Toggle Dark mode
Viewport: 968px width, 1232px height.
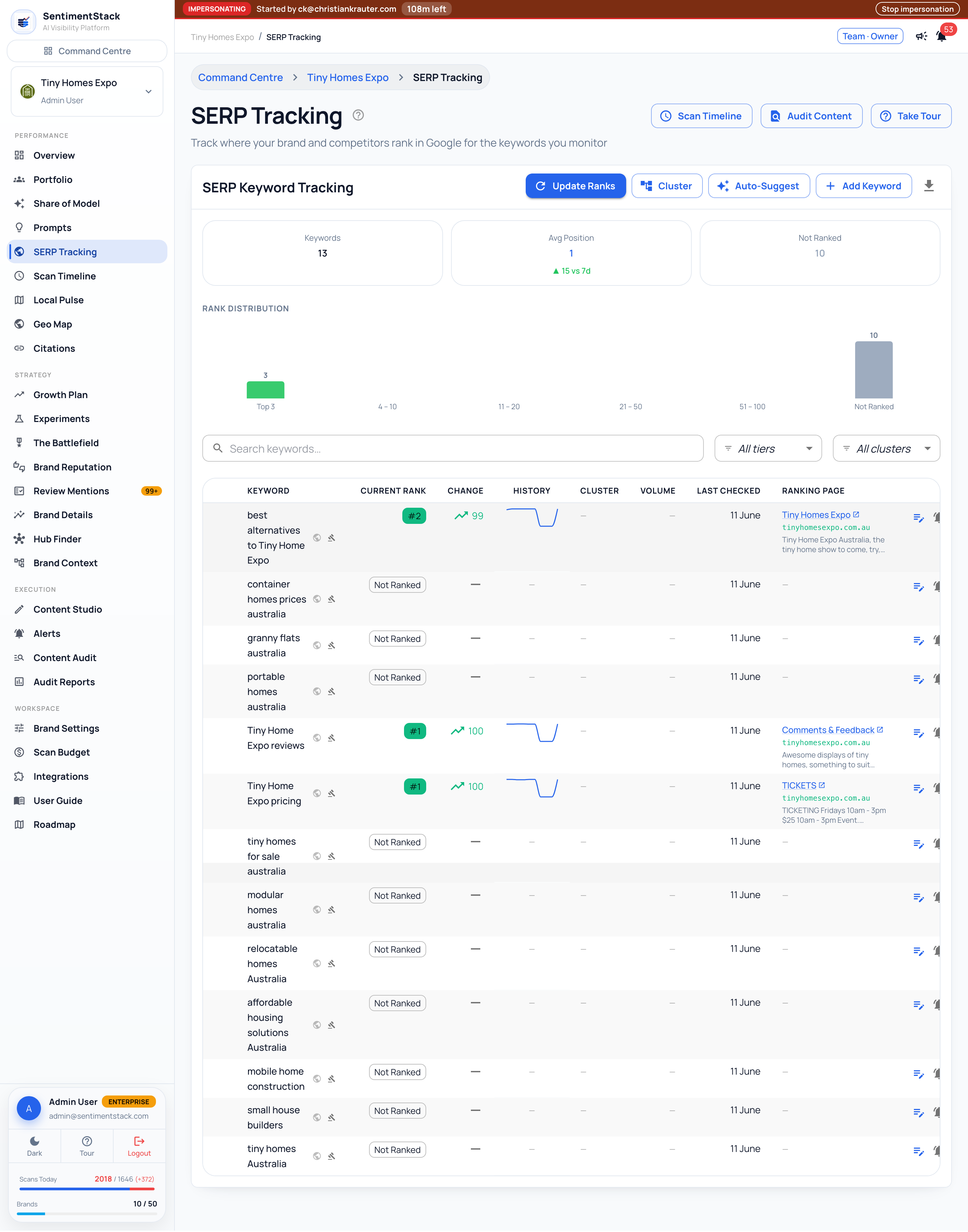35,1146
